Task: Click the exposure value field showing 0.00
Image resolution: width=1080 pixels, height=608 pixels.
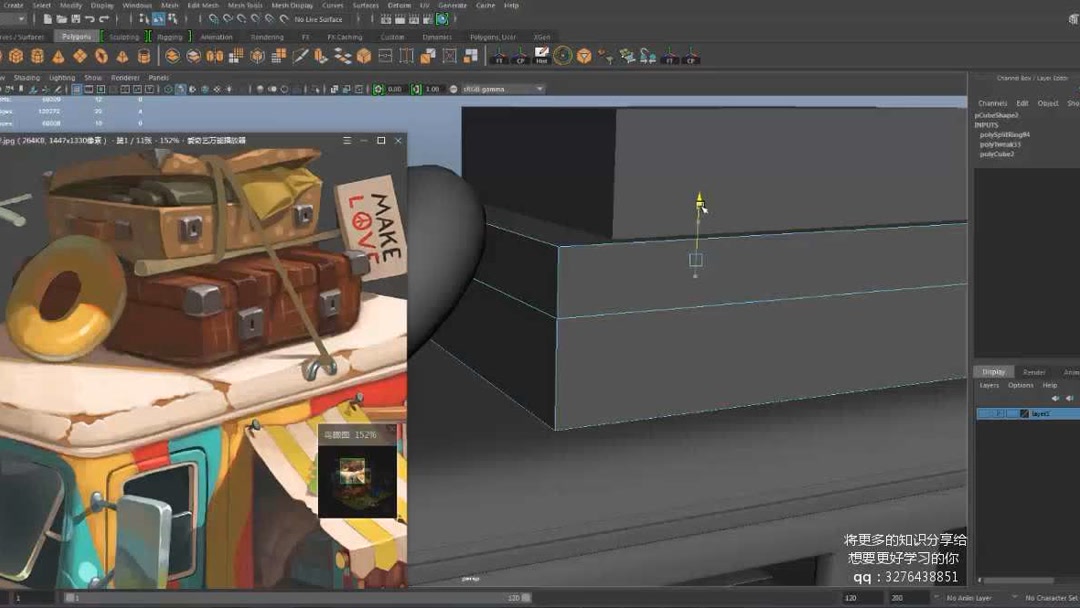Action: (398, 88)
